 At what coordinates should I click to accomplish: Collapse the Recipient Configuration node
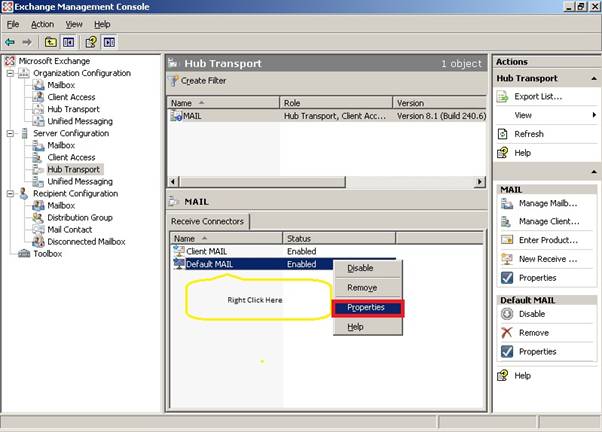click(10, 194)
